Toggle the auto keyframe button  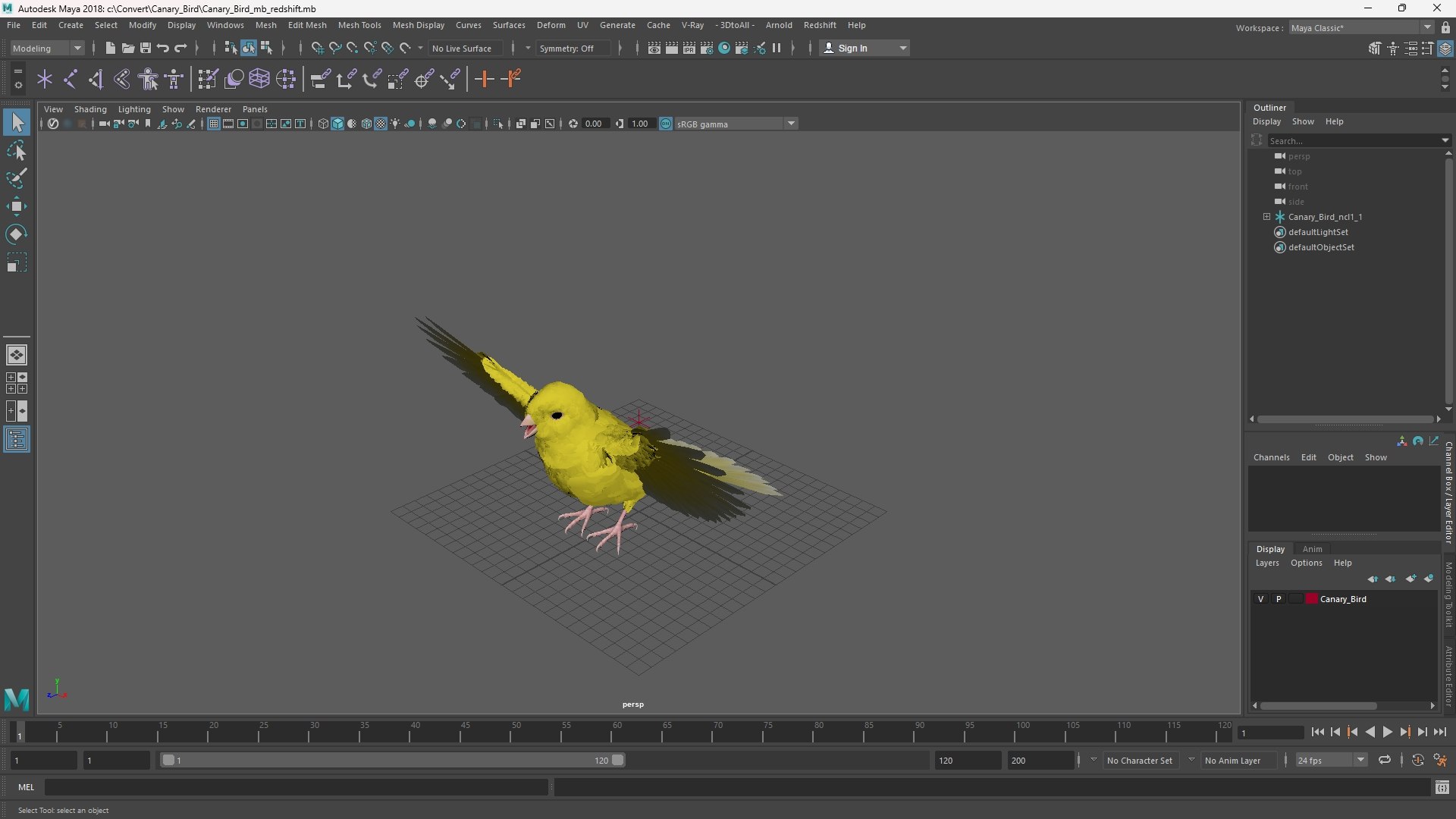point(1417,760)
